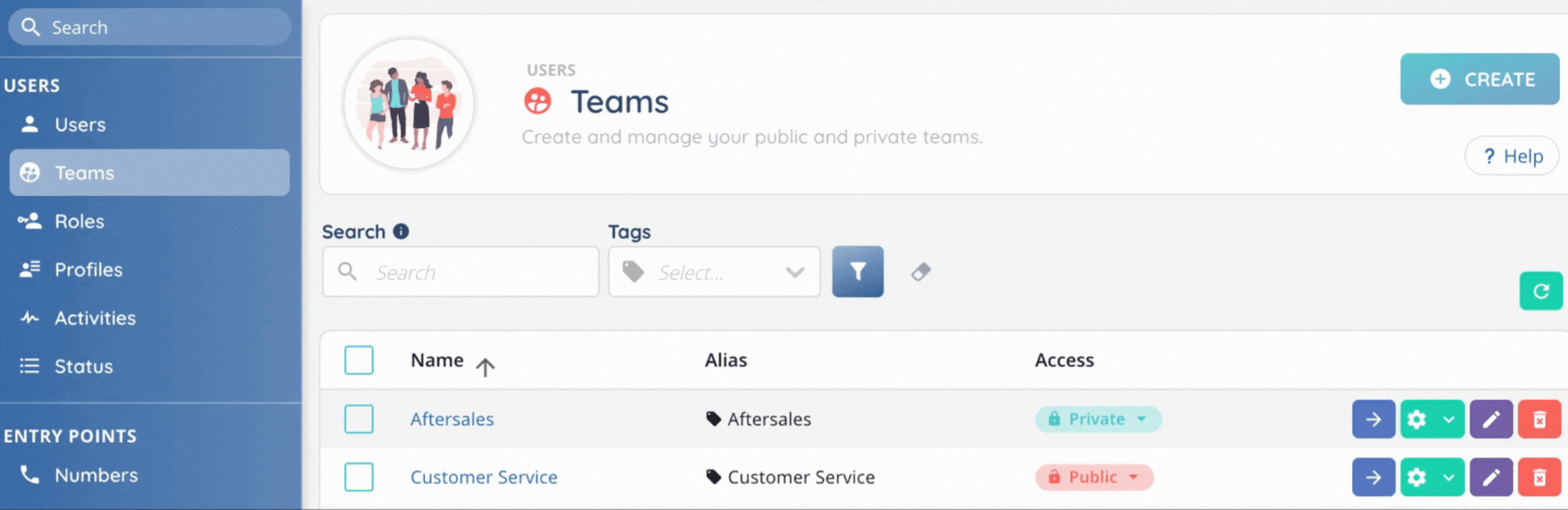Click the blue arrow button for Aftersales

coord(1373,419)
